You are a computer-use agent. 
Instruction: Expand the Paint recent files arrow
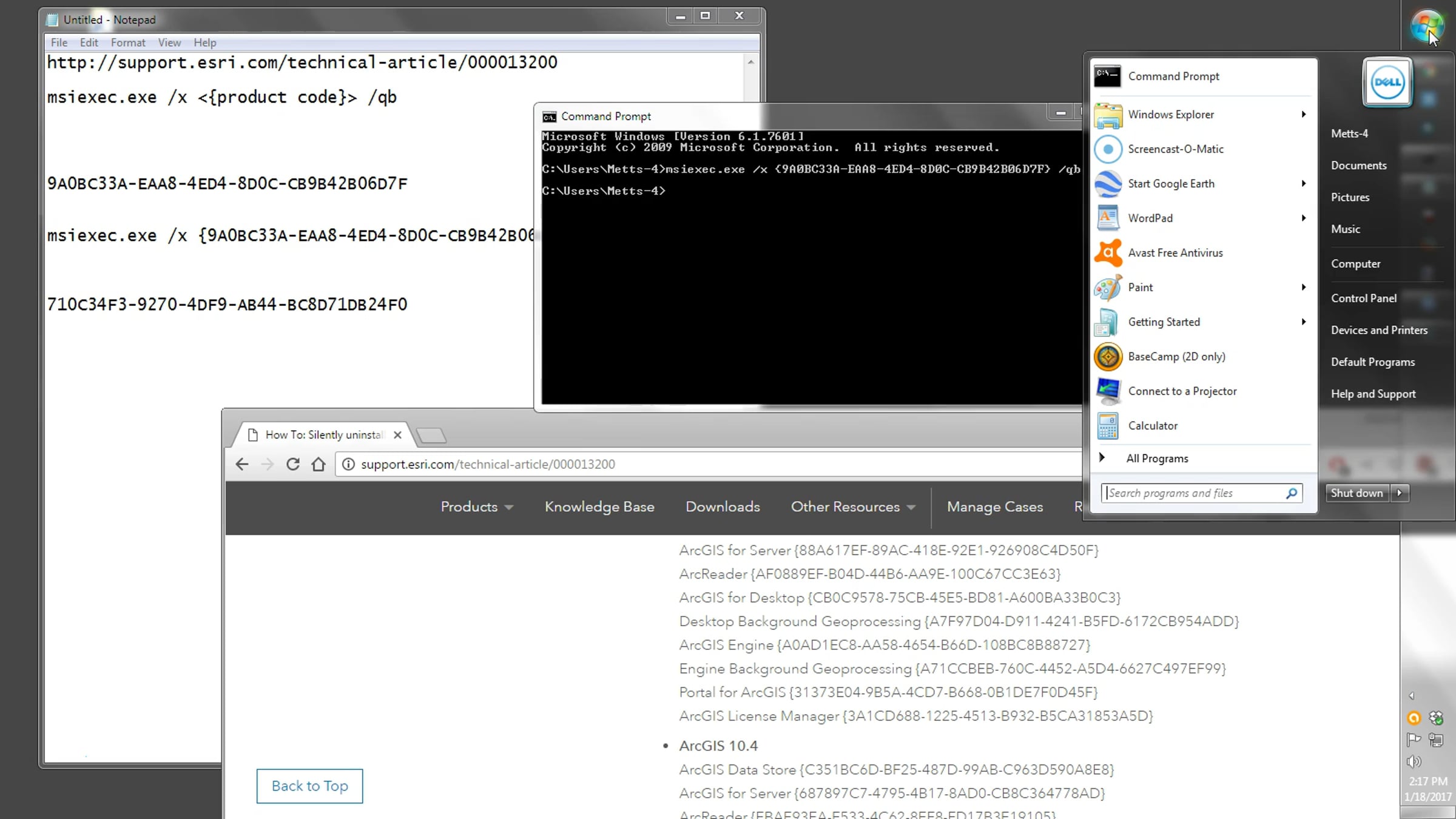(1303, 288)
